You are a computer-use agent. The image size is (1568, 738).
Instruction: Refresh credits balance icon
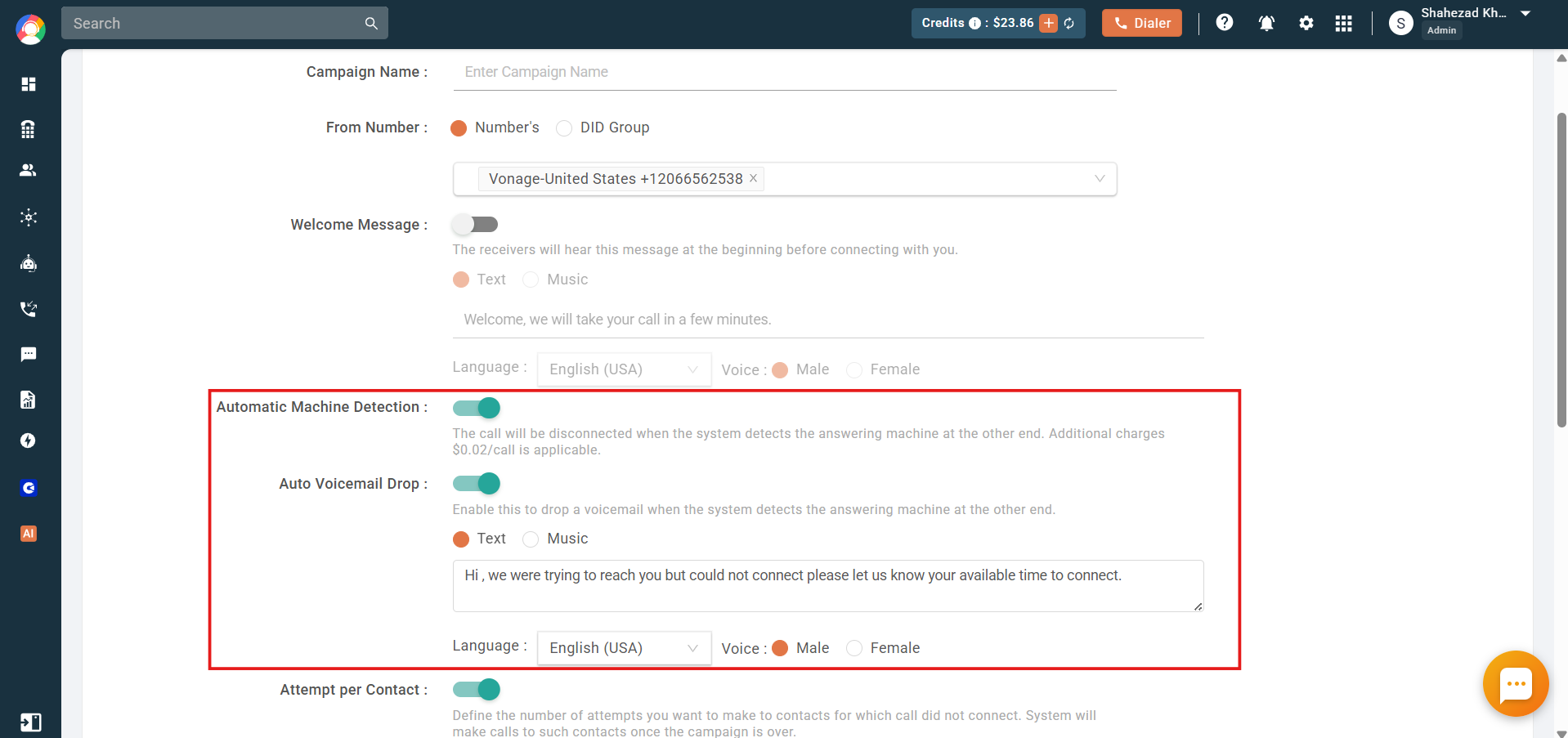[x=1069, y=23]
